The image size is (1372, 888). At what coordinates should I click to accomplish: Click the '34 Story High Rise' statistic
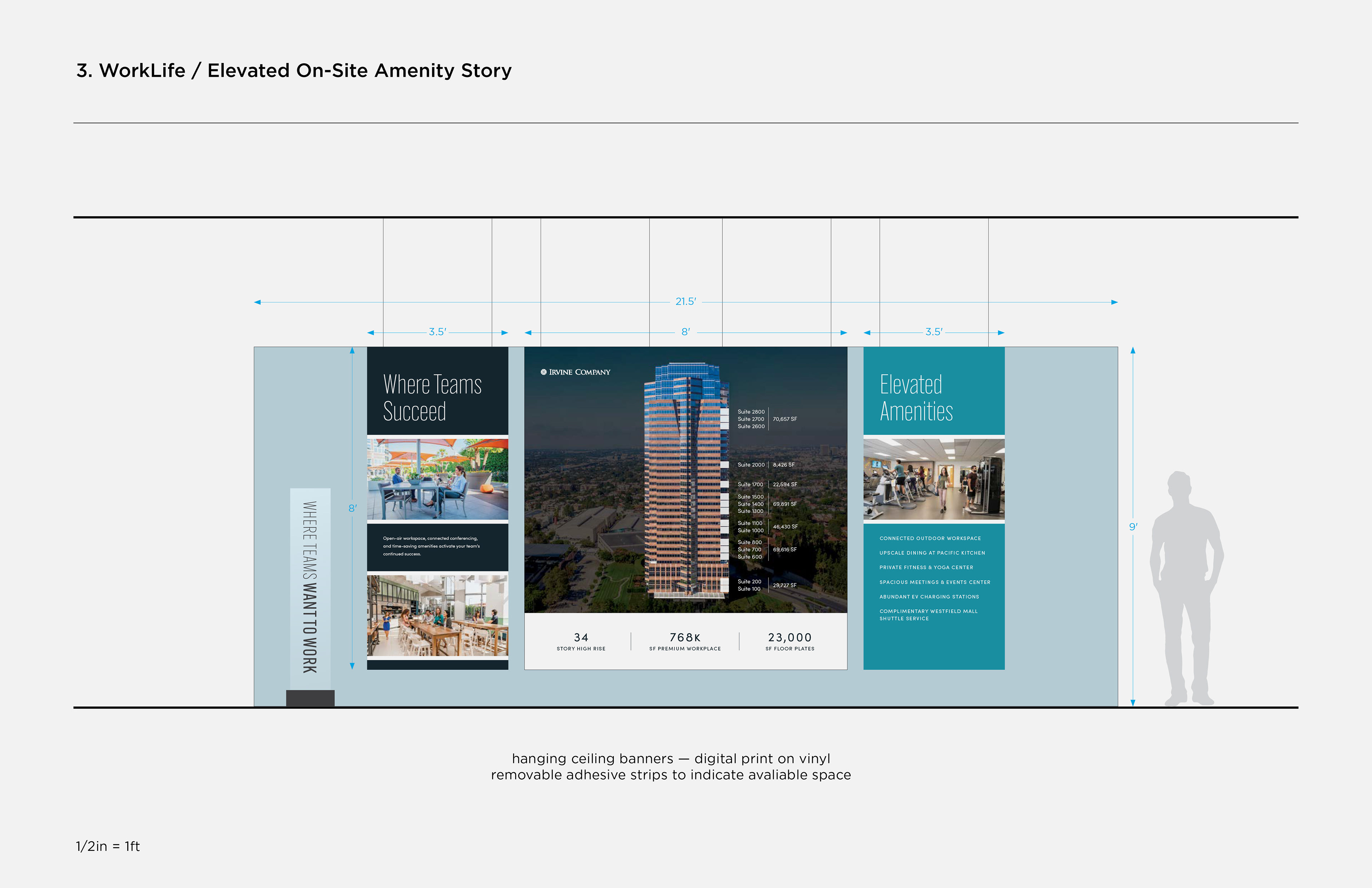(x=581, y=641)
